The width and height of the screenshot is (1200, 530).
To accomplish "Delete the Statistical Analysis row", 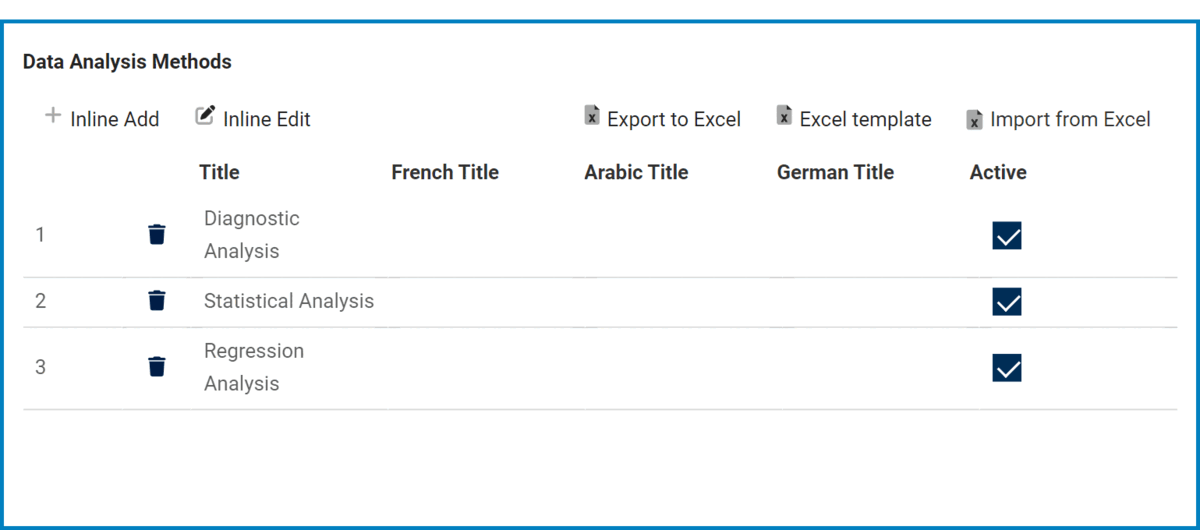I will [x=157, y=301].
